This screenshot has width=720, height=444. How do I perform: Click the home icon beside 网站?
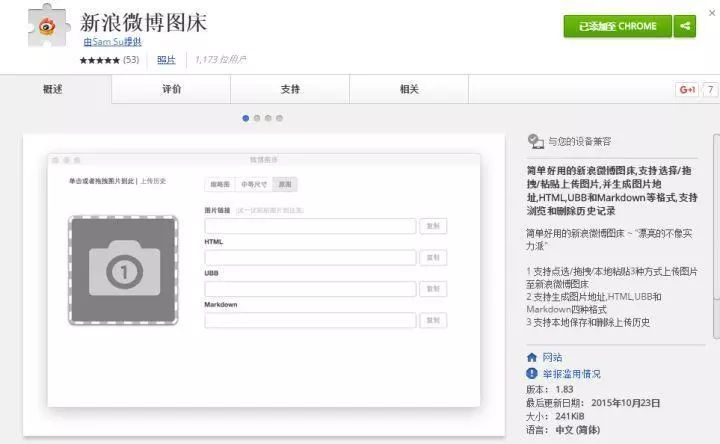click(x=532, y=357)
